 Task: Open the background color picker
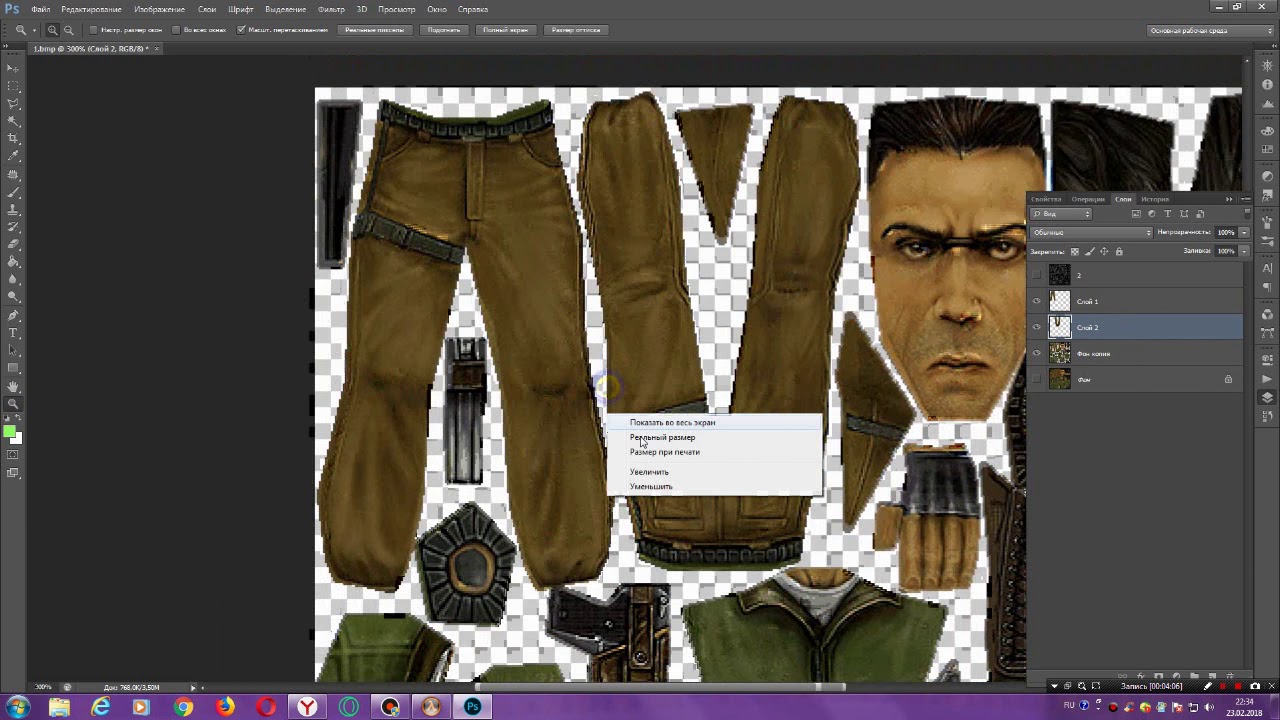coord(16,438)
